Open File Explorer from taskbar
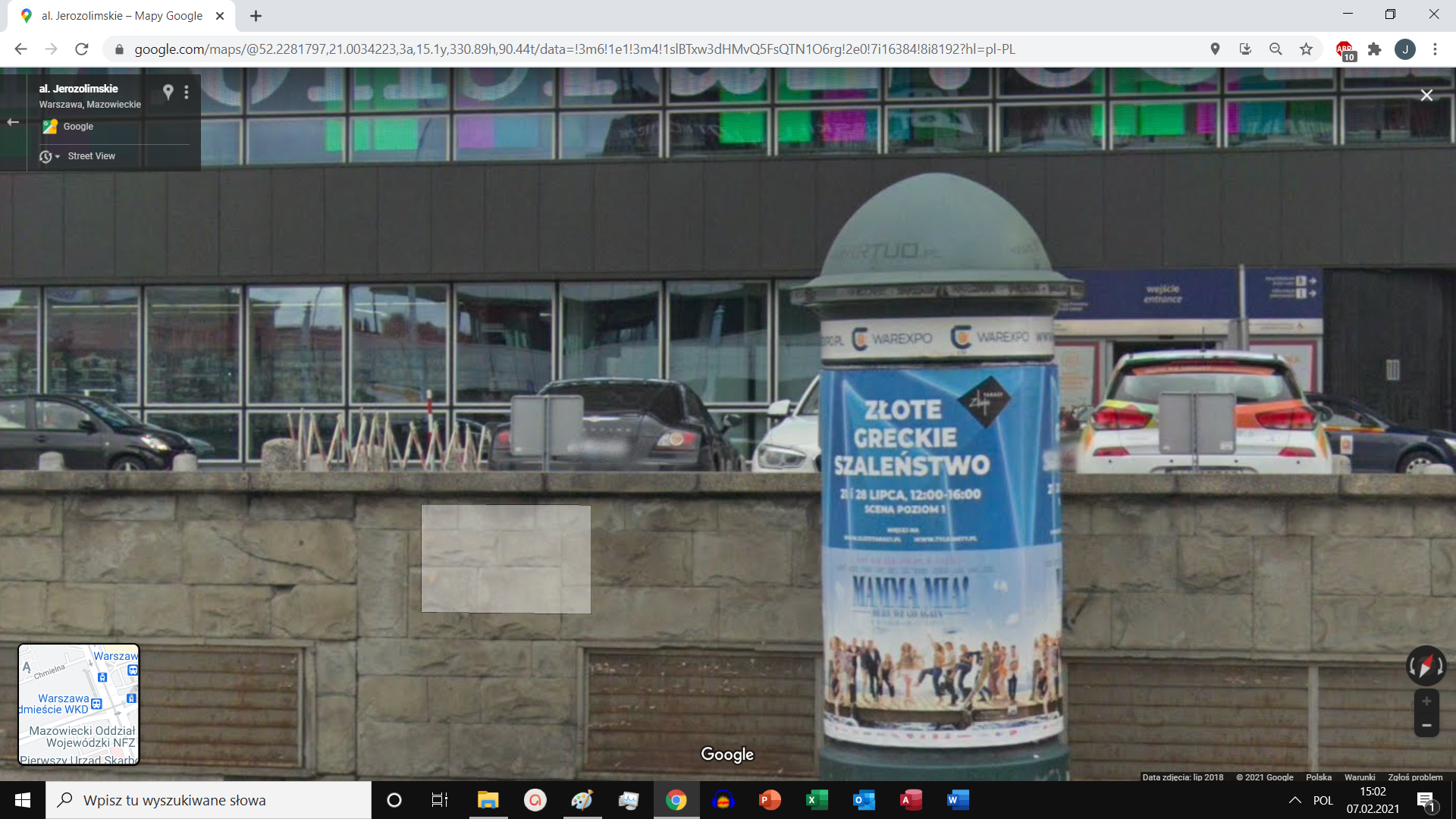1456x819 pixels. [488, 800]
